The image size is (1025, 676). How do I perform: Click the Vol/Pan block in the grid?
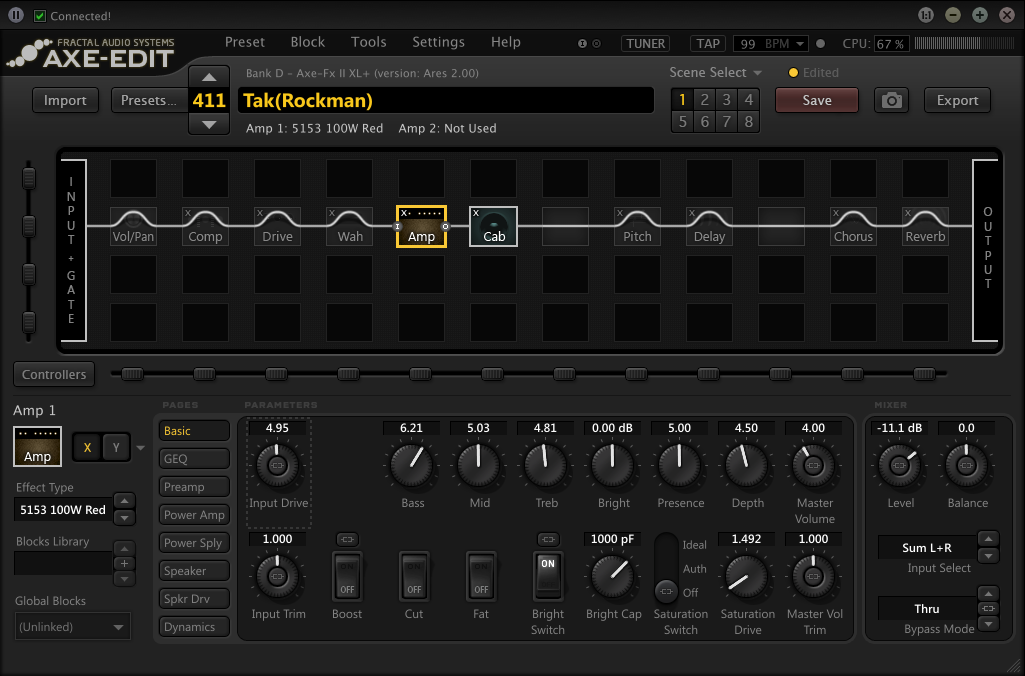(133, 226)
